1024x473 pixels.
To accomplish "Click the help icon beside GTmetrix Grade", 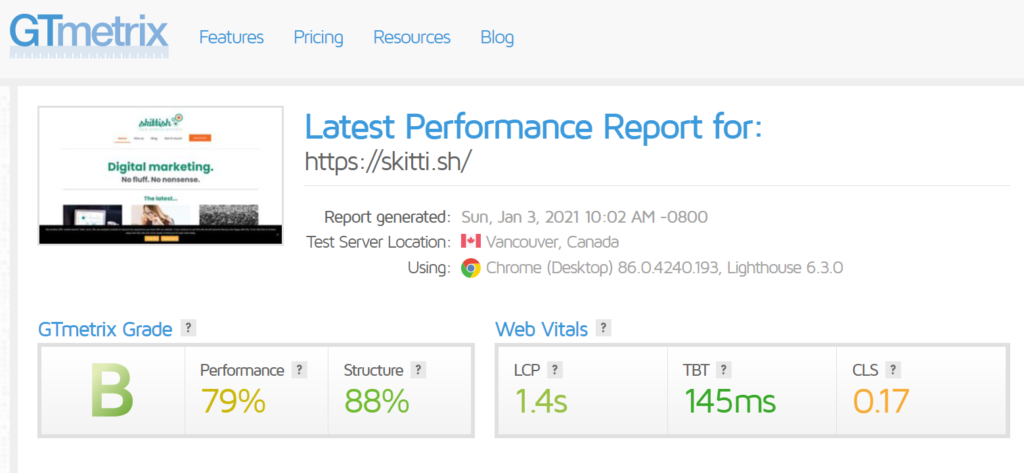I will [x=188, y=328].
